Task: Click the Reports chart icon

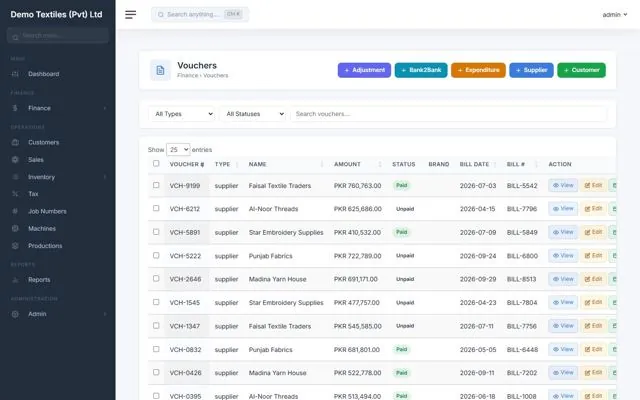Action: [x=15, y=280]
